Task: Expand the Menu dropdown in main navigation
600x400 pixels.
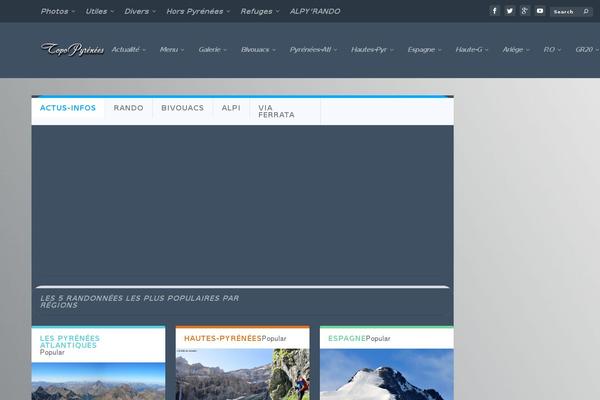Action: pos(172,50)
